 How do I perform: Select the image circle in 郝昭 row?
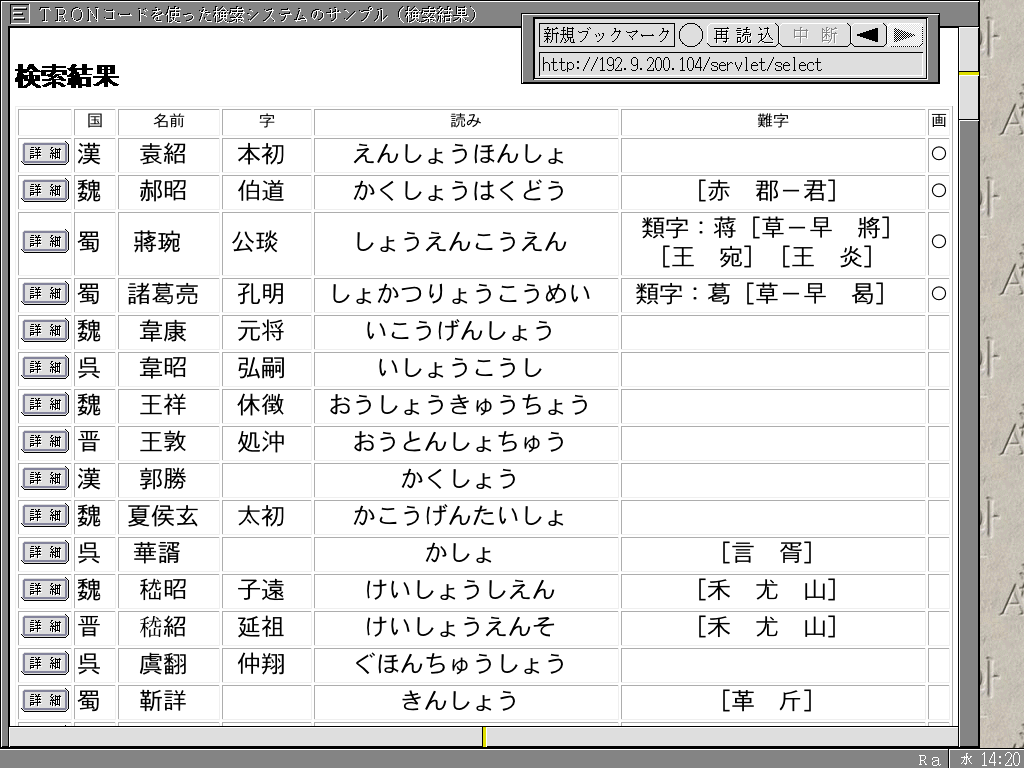point(938,190)
